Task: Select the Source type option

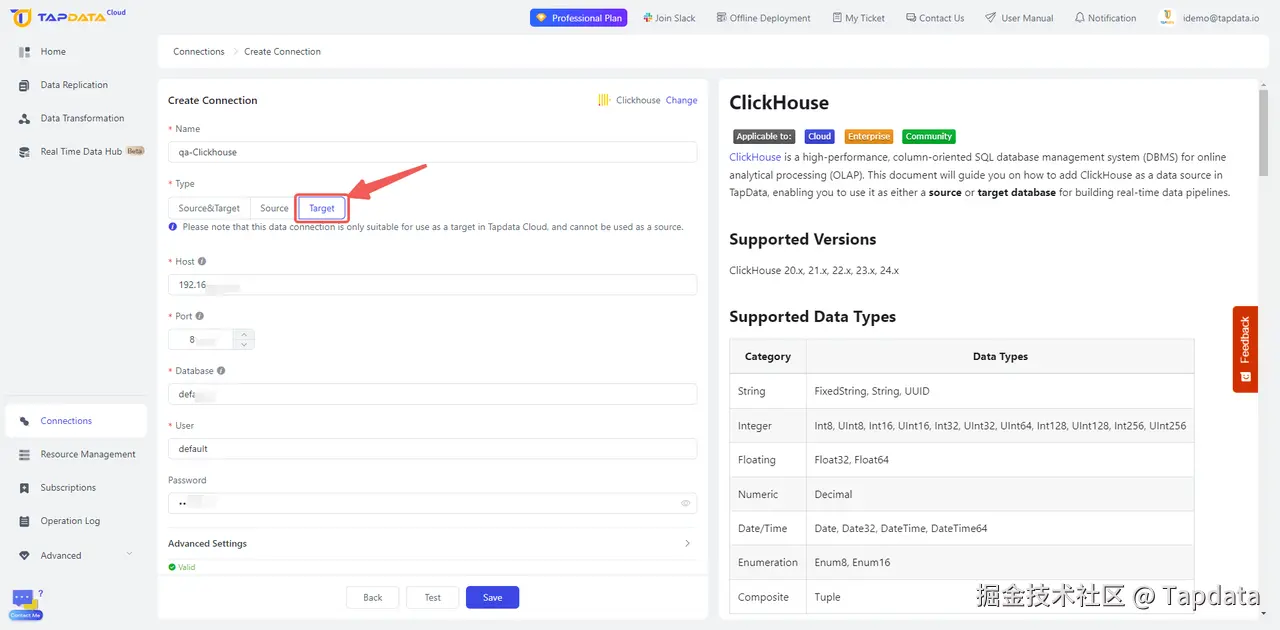Action: point(274,208)
